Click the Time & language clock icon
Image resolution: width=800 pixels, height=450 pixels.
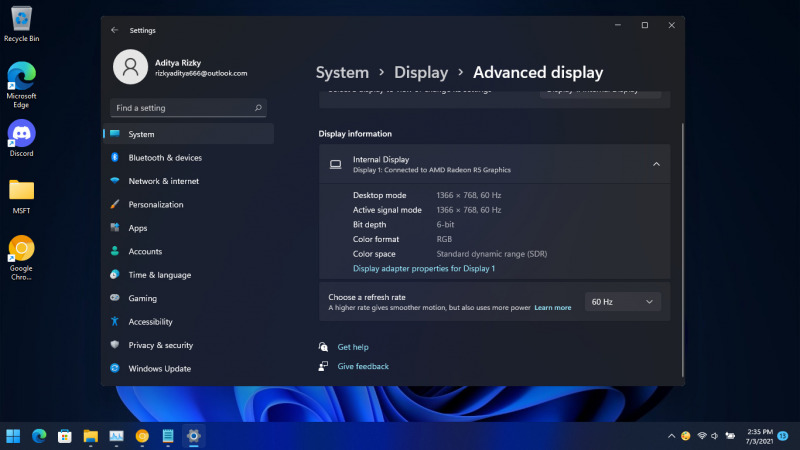[x=115, y=274]
